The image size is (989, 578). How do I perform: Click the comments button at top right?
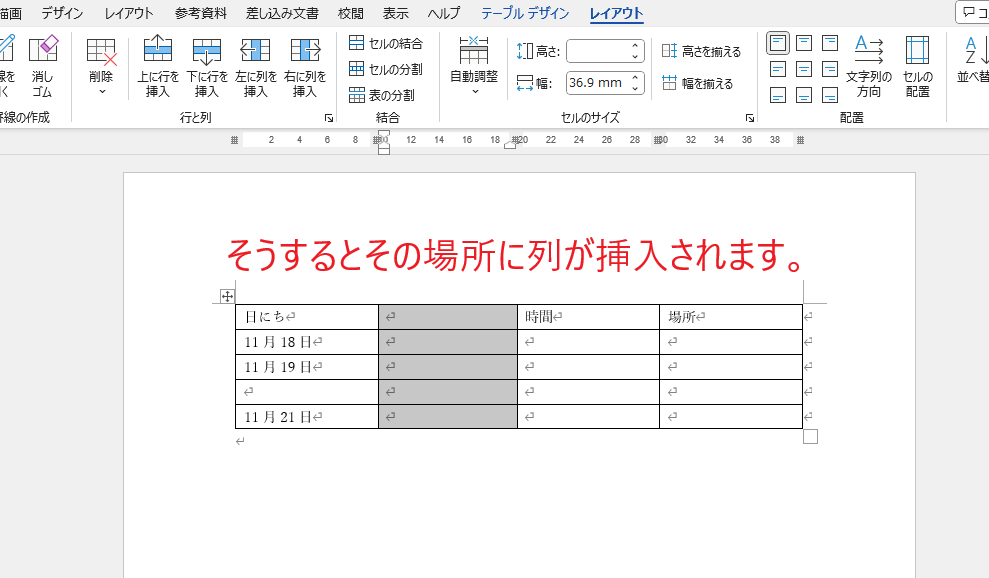973,12
